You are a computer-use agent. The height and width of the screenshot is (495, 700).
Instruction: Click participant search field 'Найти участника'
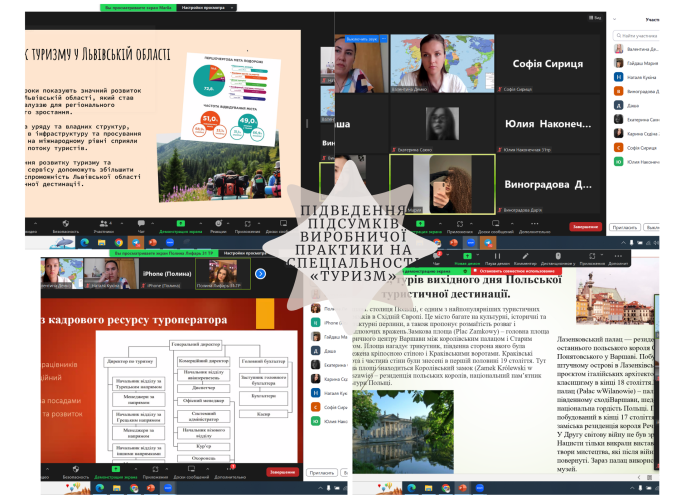(x=636, y=35)
